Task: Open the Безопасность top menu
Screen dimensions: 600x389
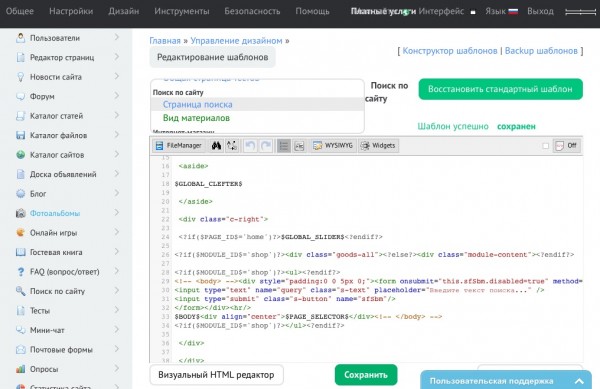Action: click(252, 11)
